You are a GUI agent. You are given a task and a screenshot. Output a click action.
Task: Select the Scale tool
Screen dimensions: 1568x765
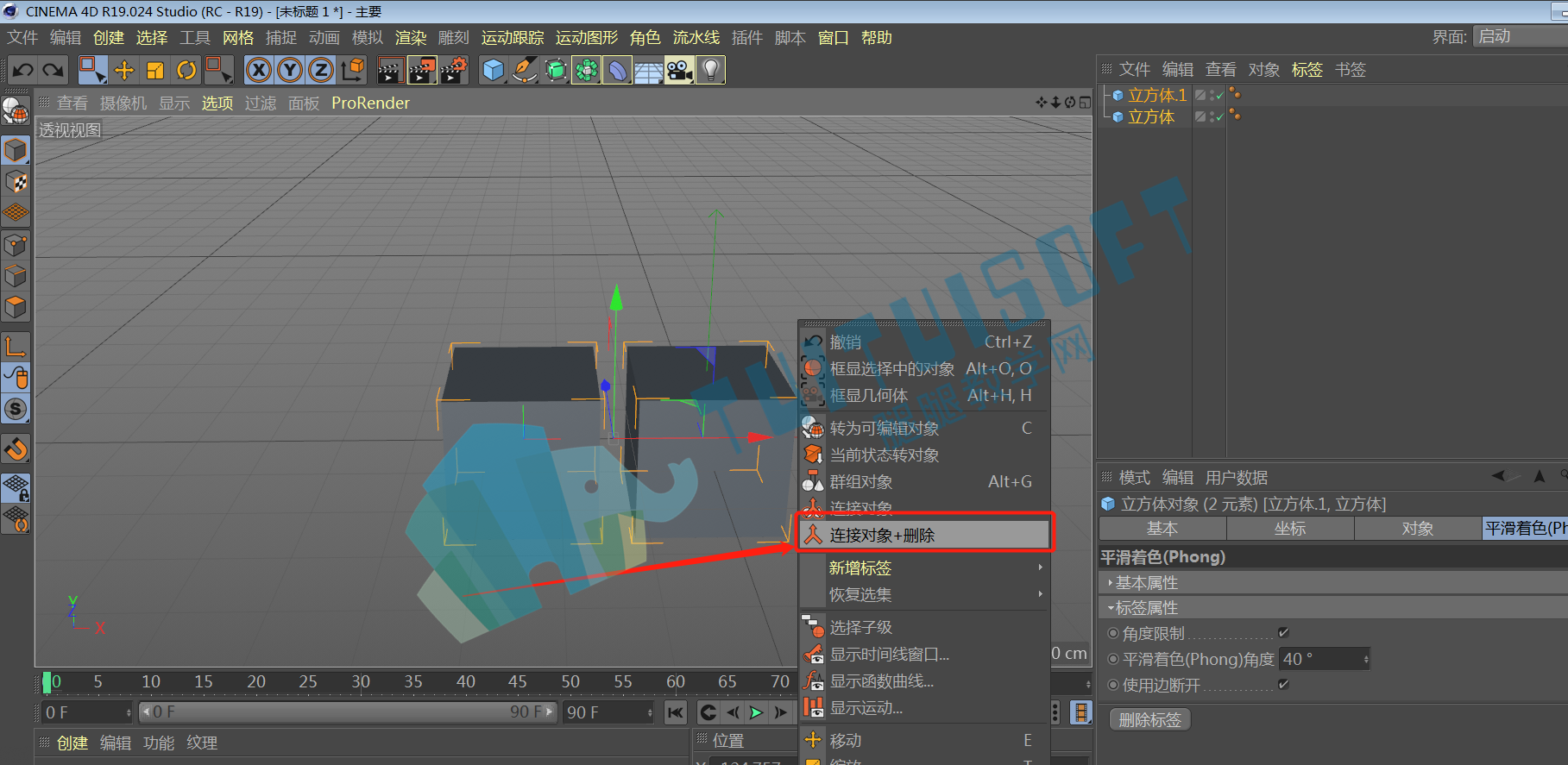coord(155,70)
